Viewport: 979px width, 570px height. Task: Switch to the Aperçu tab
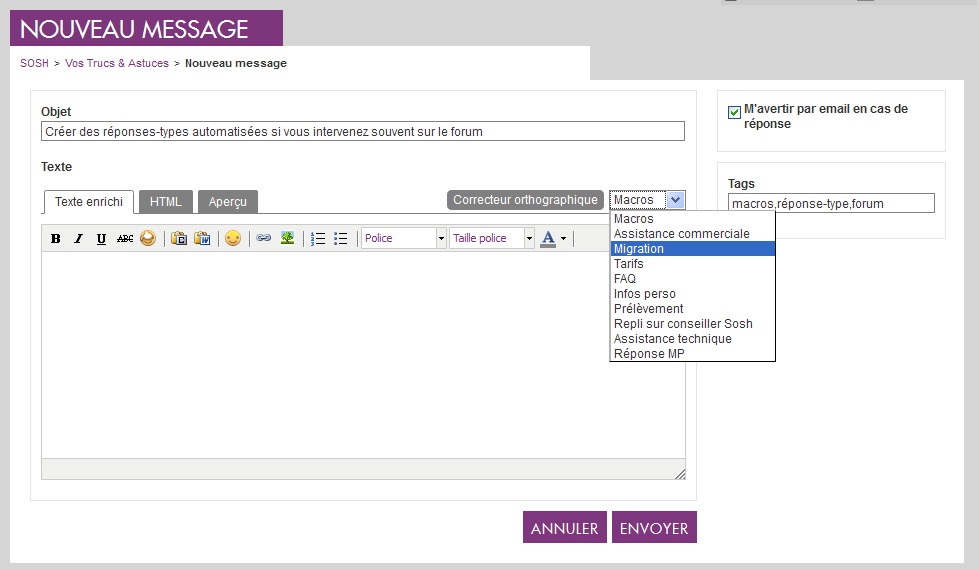pos(227,202)
